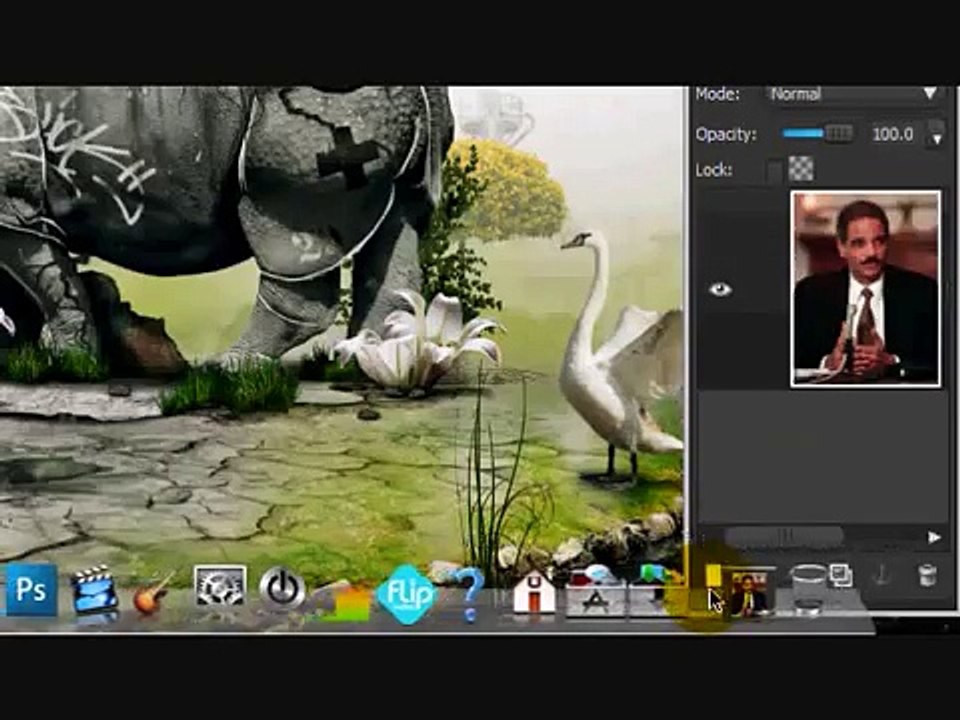Open Photoshop from the dock
This screenshot has height=720, width=960.
tap(31, 590)
